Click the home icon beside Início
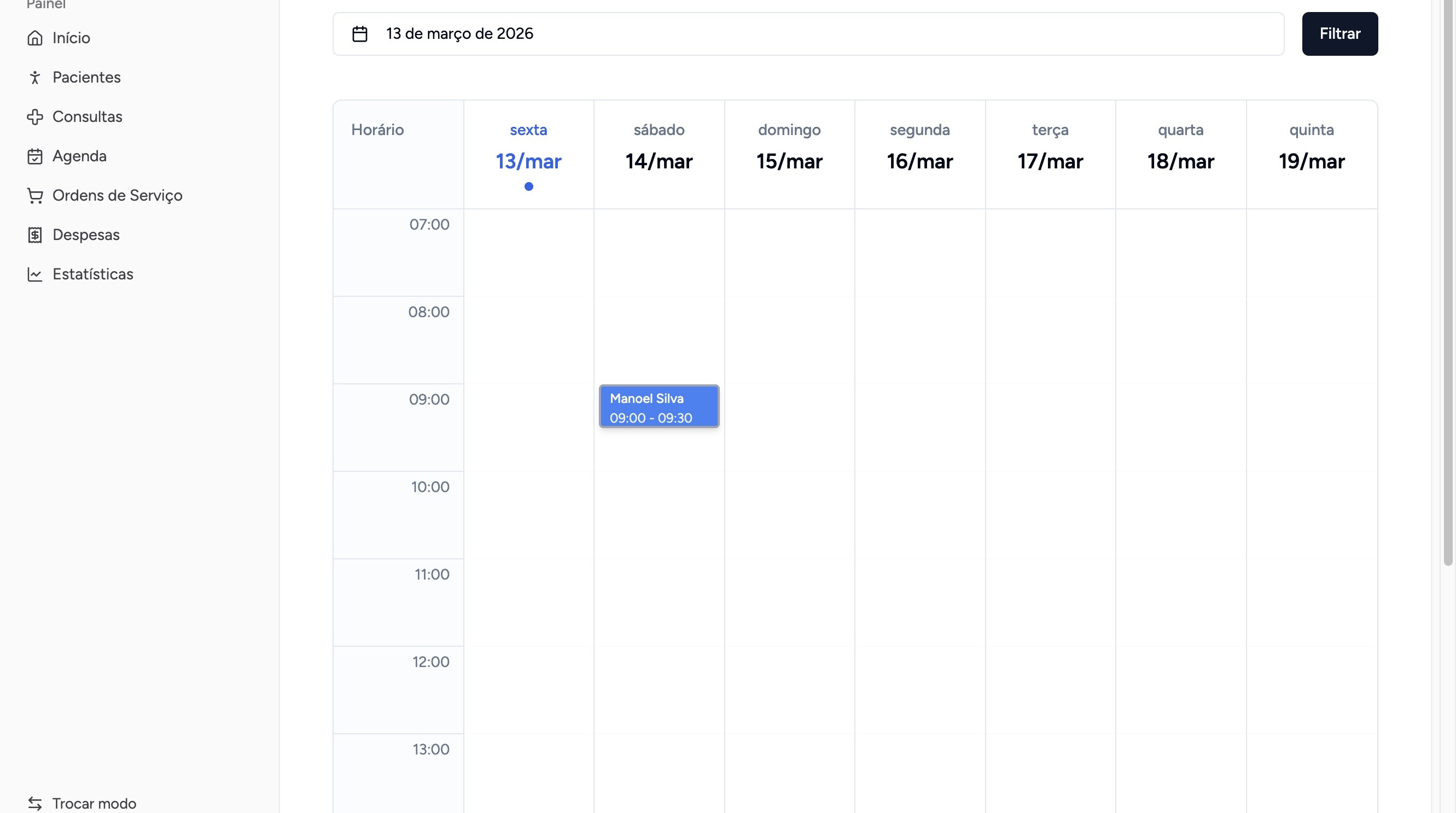1456x813 pixels. [x=35, y=38]
